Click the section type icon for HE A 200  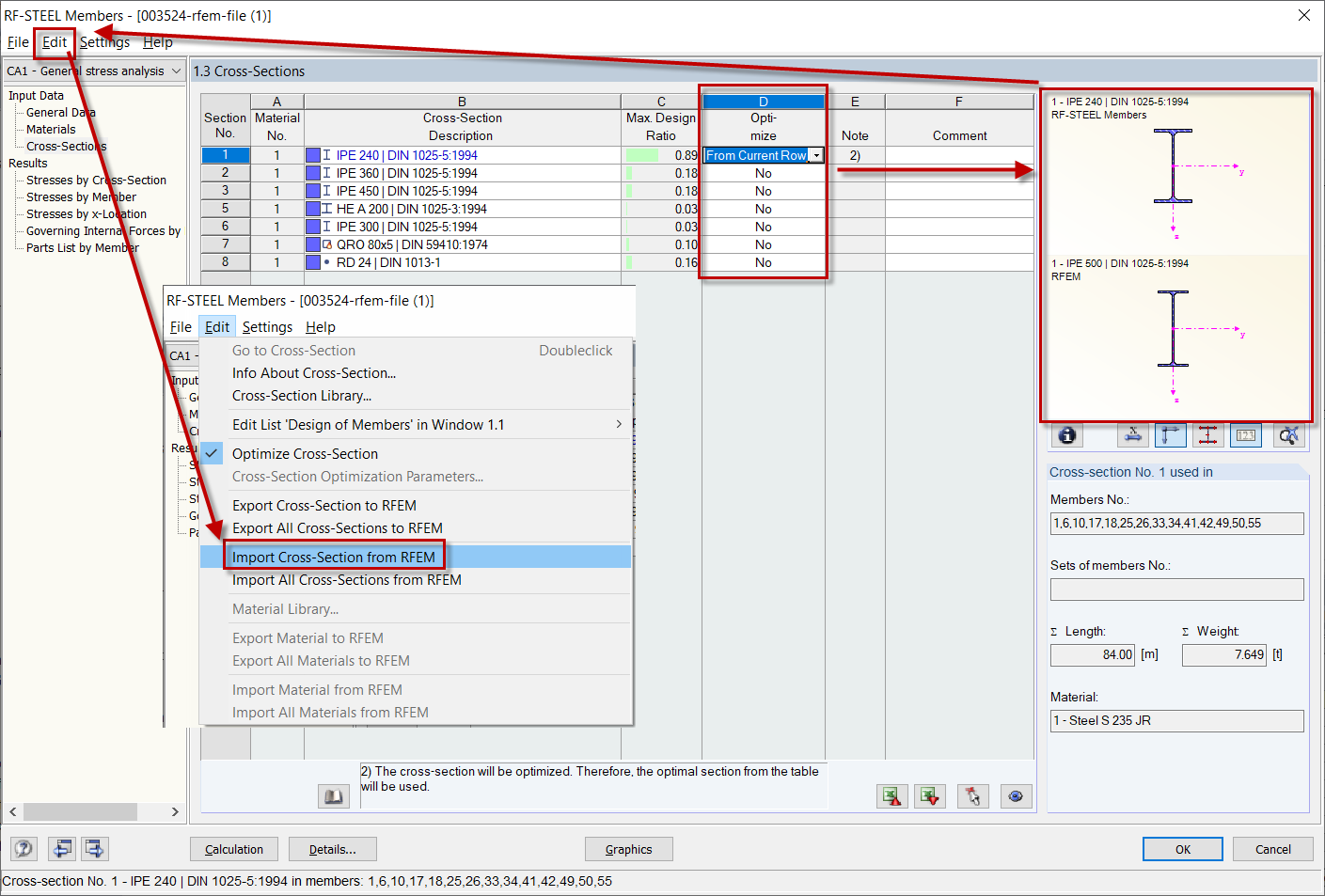pos(327,209)
